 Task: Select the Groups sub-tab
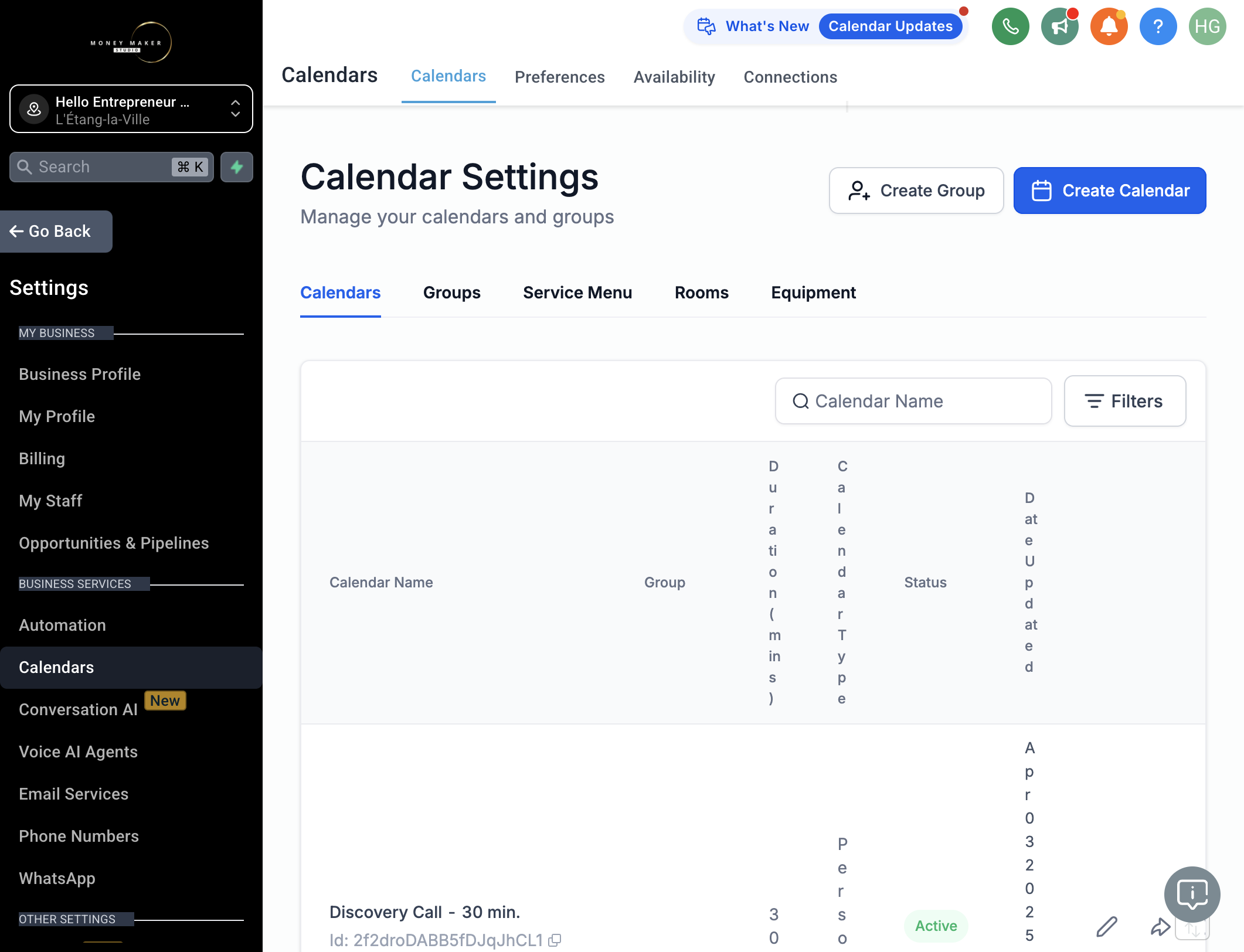(x=451, y=293)
